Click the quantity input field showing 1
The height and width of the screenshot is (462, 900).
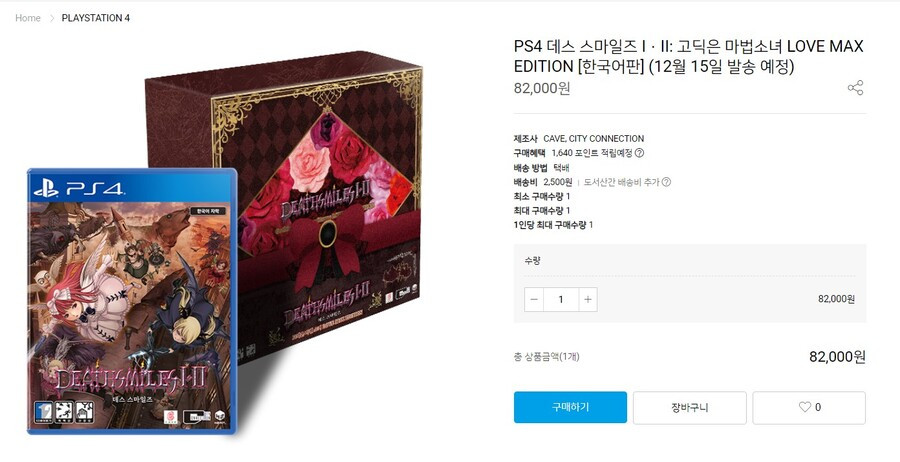(561, 300)
